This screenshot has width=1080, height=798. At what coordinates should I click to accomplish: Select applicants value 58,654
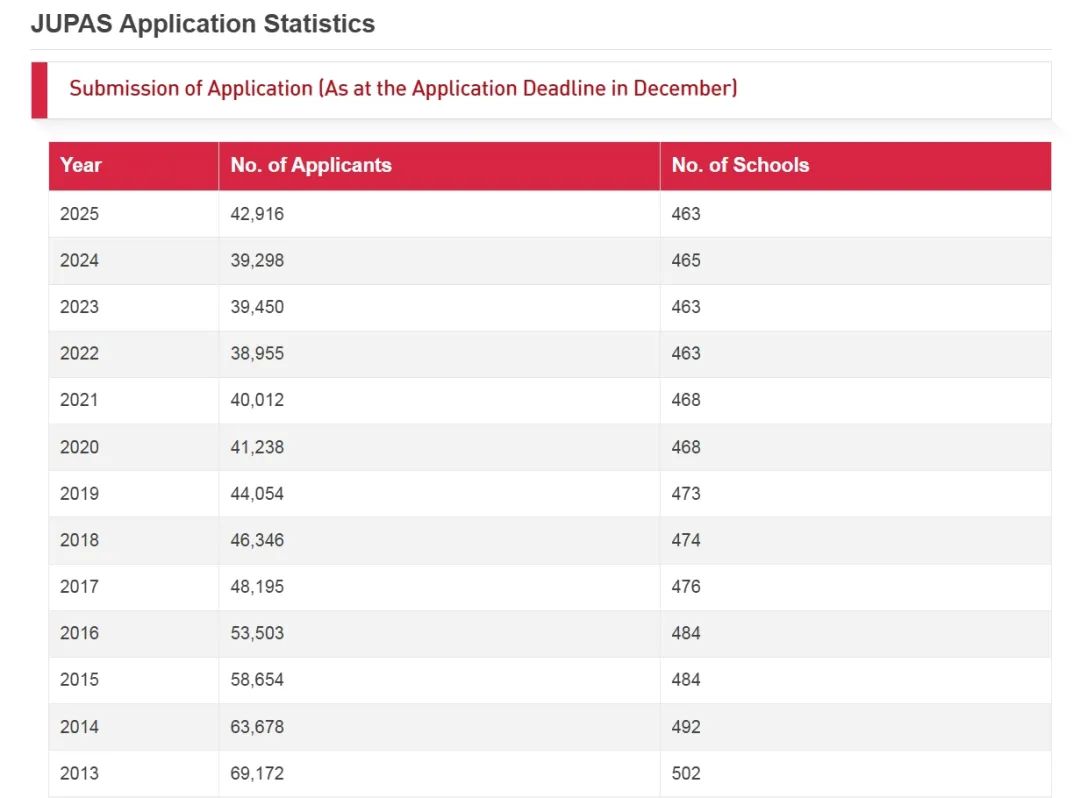click(x=257, y=680)
